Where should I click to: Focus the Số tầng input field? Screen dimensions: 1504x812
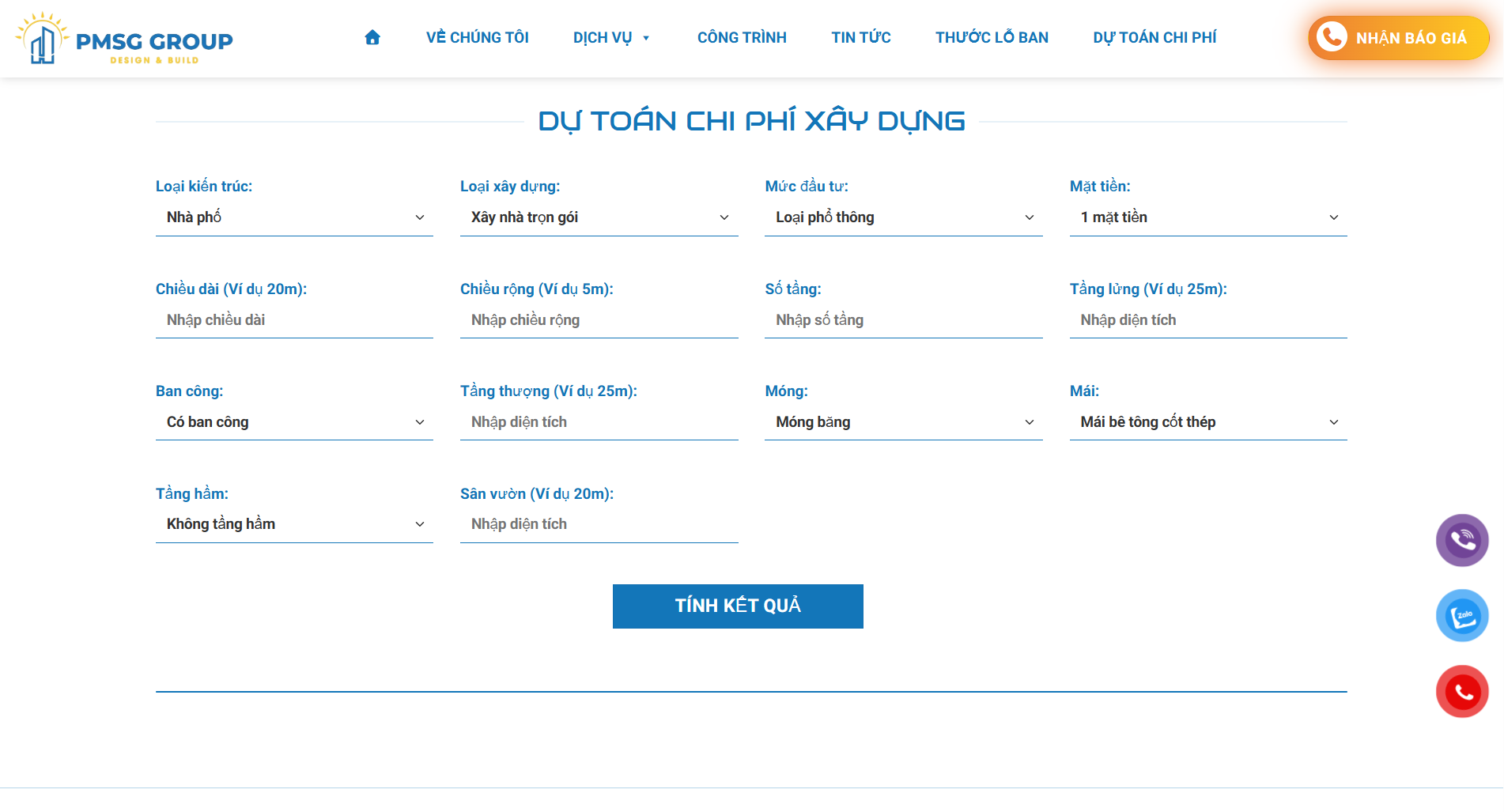(x=903, y=320)
